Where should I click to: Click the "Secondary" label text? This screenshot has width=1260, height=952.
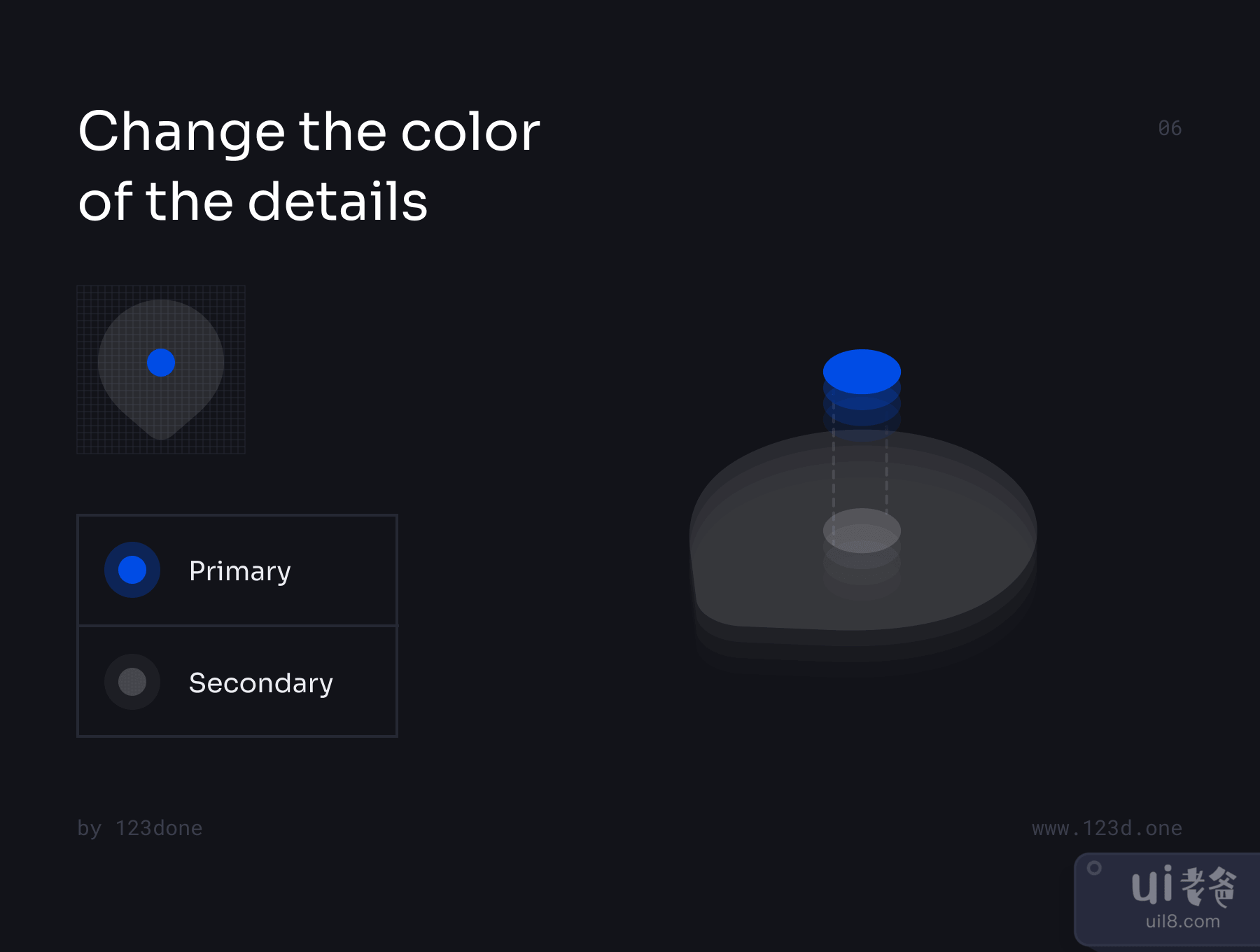(x=260, y=683)
